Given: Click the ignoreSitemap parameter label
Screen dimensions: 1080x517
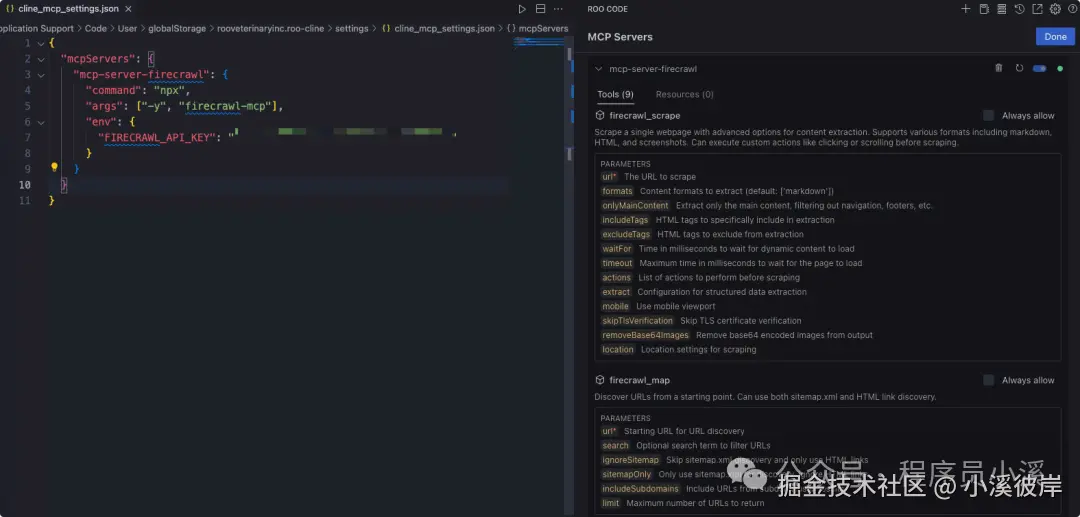Looking at the screenshot, I should click(630, 460).
